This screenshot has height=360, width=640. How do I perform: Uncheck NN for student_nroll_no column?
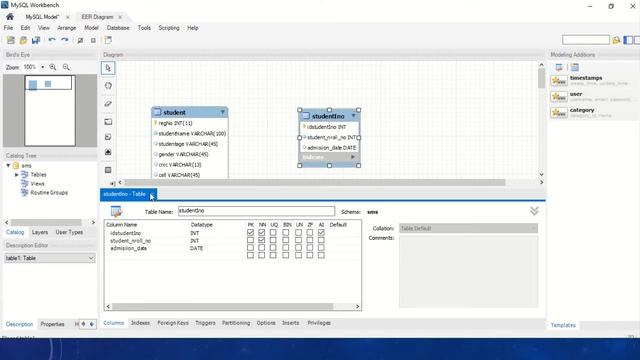262,240
